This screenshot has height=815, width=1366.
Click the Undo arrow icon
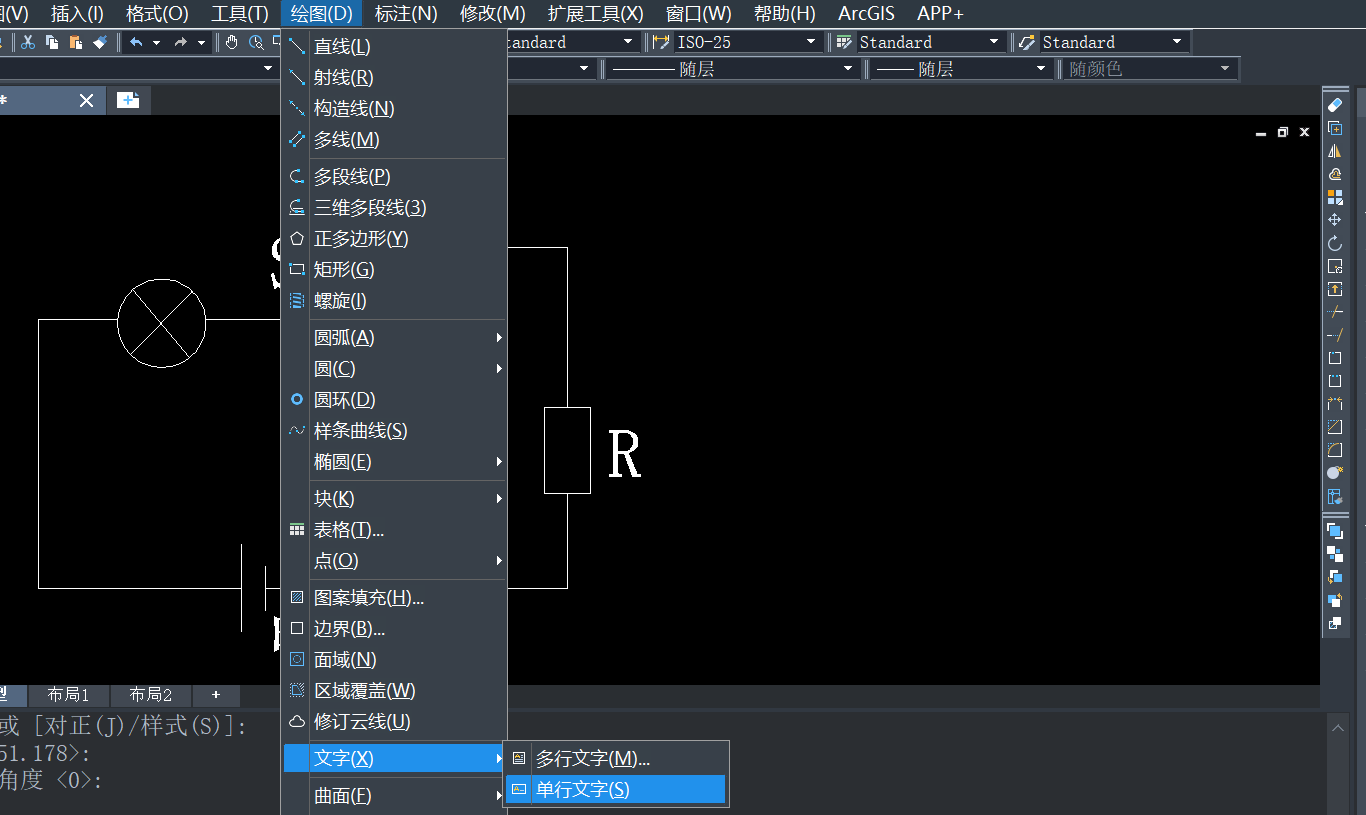click(x=136, y=42)
